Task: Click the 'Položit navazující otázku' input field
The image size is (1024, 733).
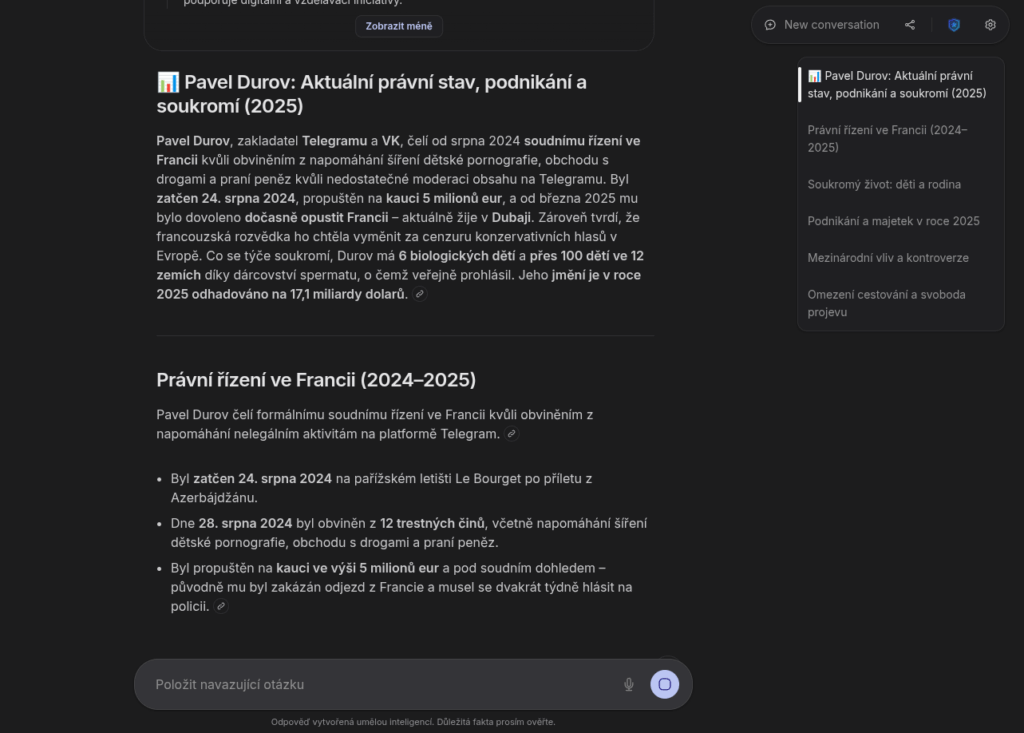Action: point(380,685)
